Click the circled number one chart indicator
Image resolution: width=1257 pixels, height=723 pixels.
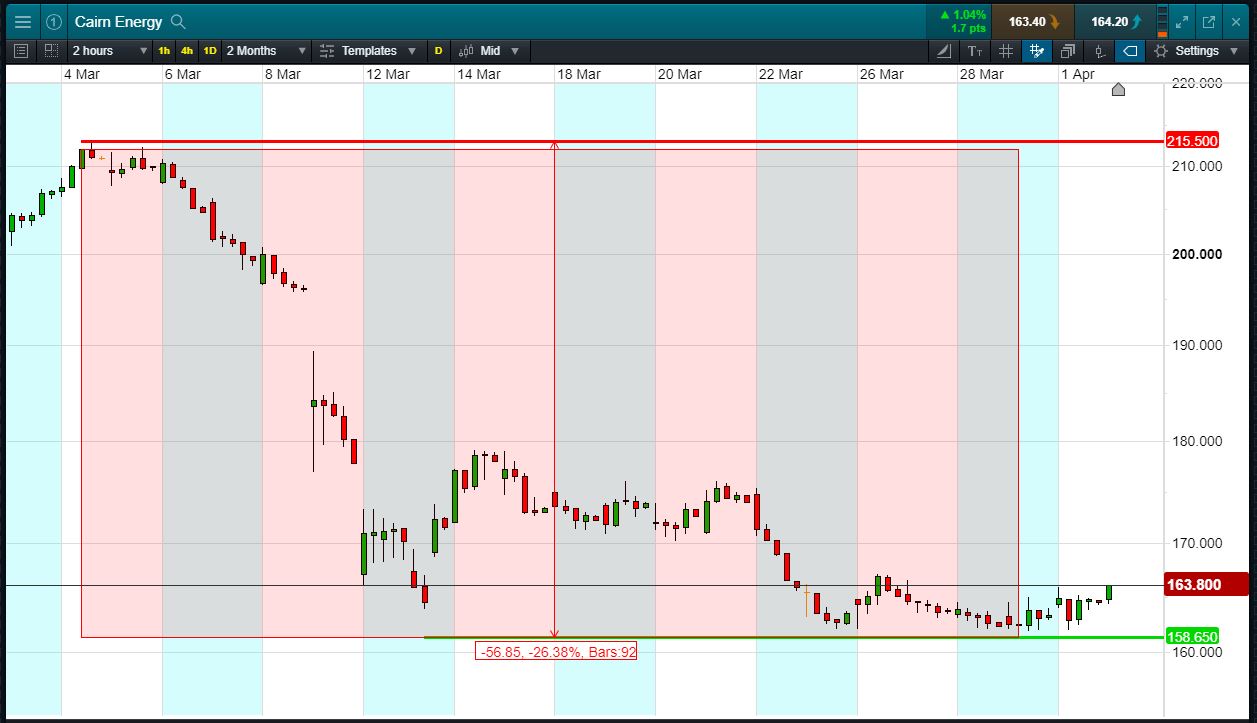click(54, 21)
